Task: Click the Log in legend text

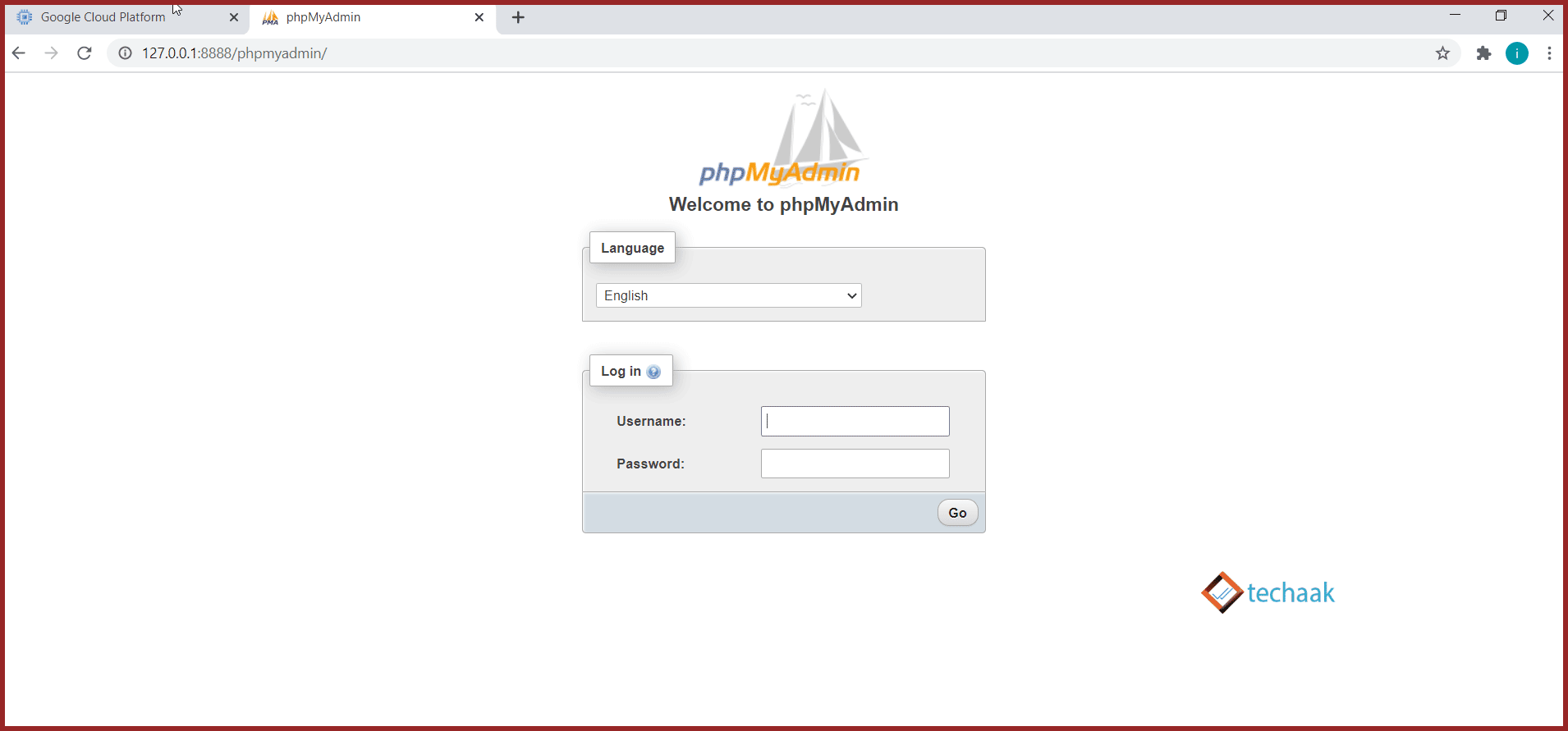Action: [621, 371]
